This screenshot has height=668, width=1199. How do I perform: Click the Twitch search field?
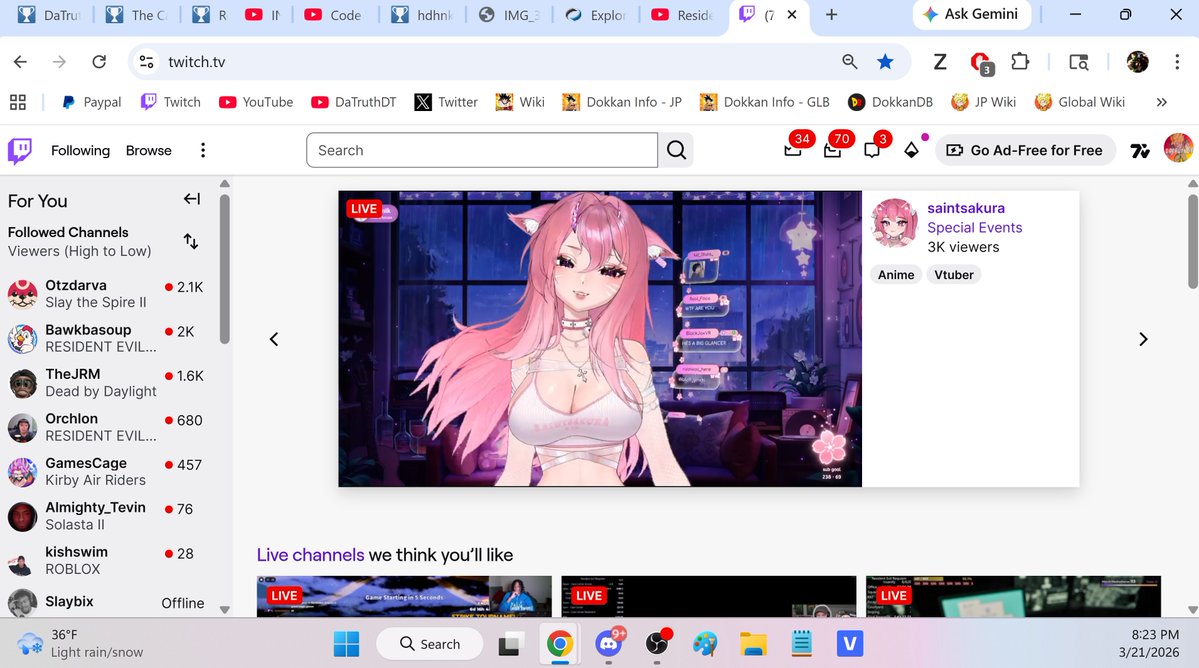tap(482, 151)
